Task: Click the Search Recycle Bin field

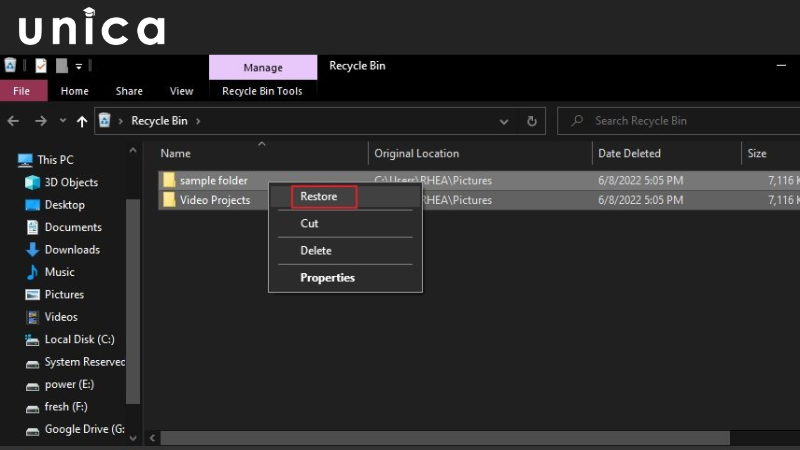Action: pyautogui.click(x=680, y=121)
